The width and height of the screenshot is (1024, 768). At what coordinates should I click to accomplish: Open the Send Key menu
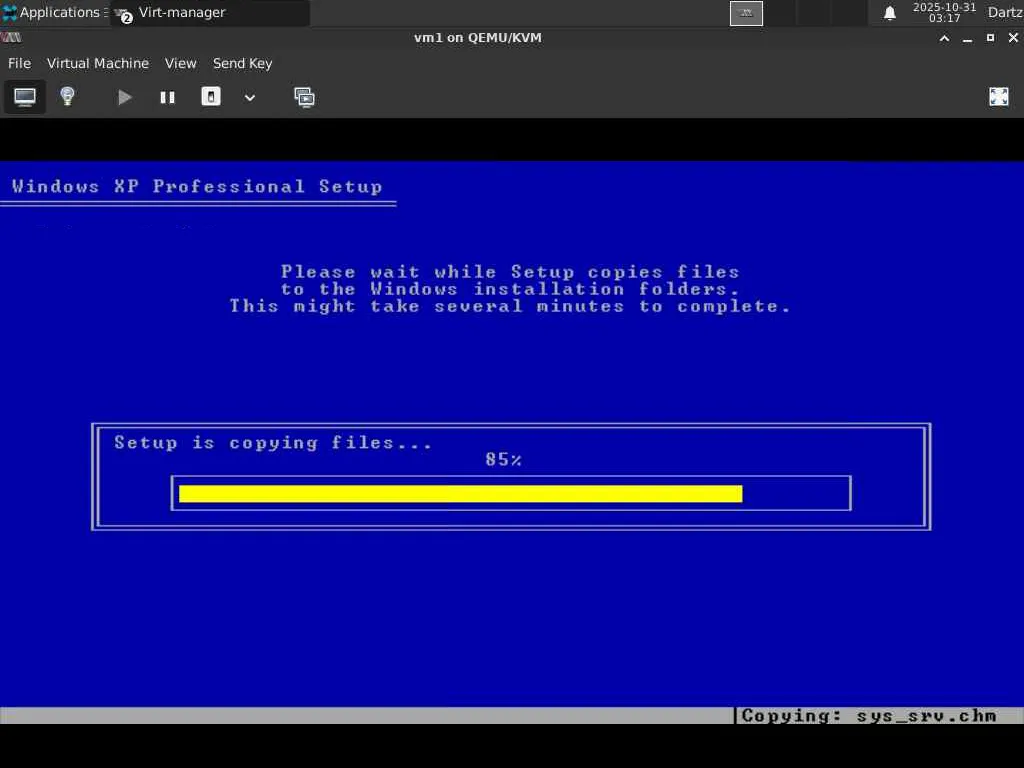tap(242, 63)
